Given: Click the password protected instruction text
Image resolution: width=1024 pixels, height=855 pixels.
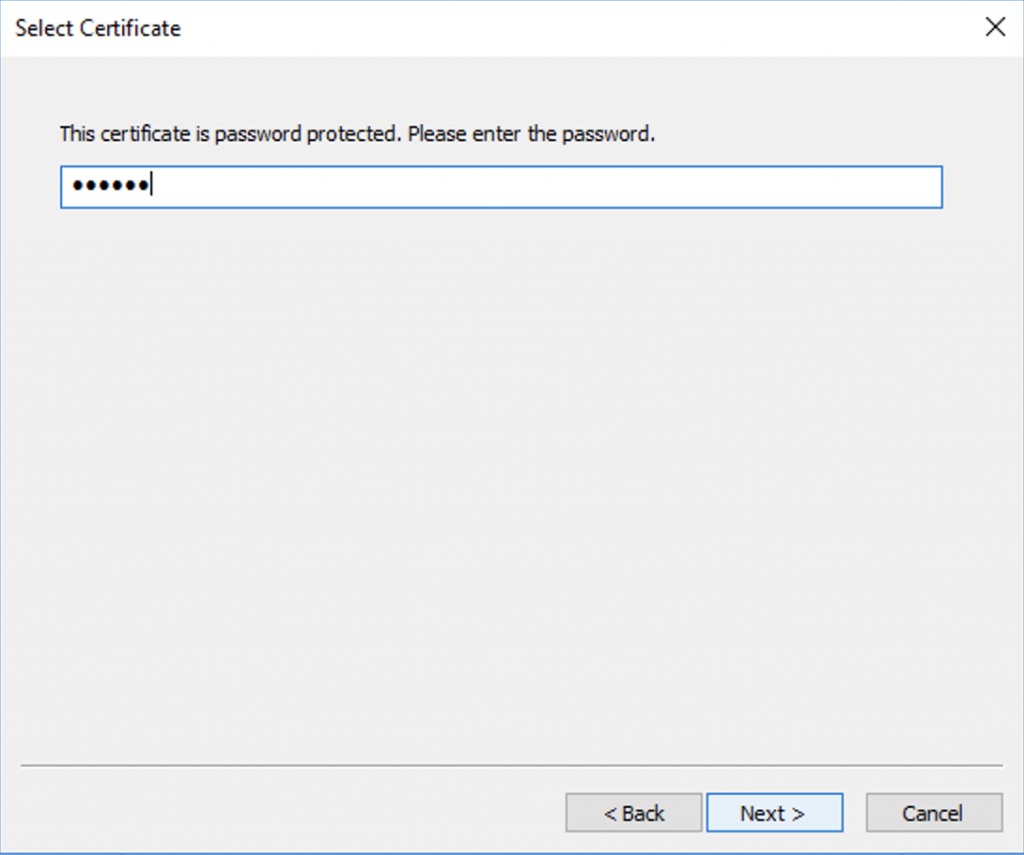Looking at the screenshot, I should click(356, 133).
